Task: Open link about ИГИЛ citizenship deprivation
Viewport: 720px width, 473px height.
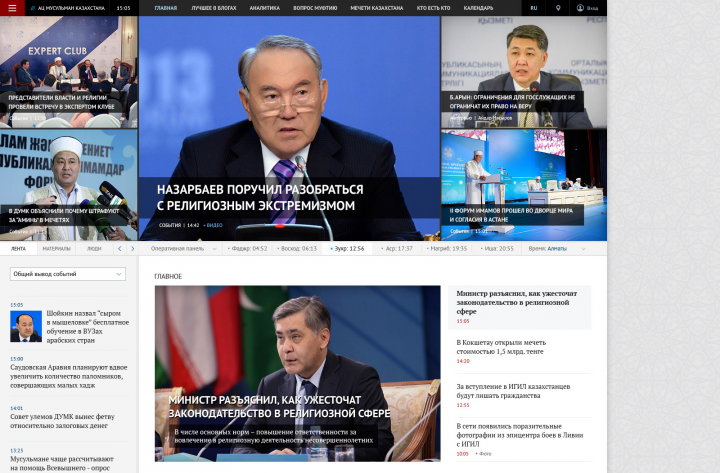Action: pyautogui.click(x=513, y=391)
